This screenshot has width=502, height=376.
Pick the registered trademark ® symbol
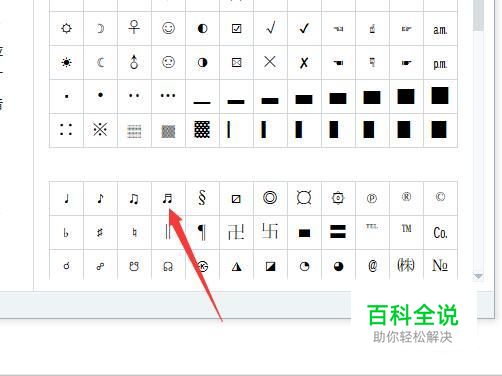click(x=406, y=197)
